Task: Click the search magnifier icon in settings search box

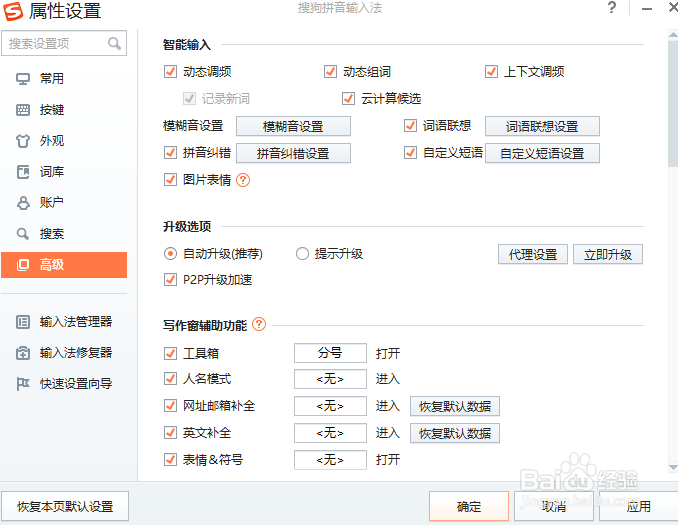Action: click(114, 43)
